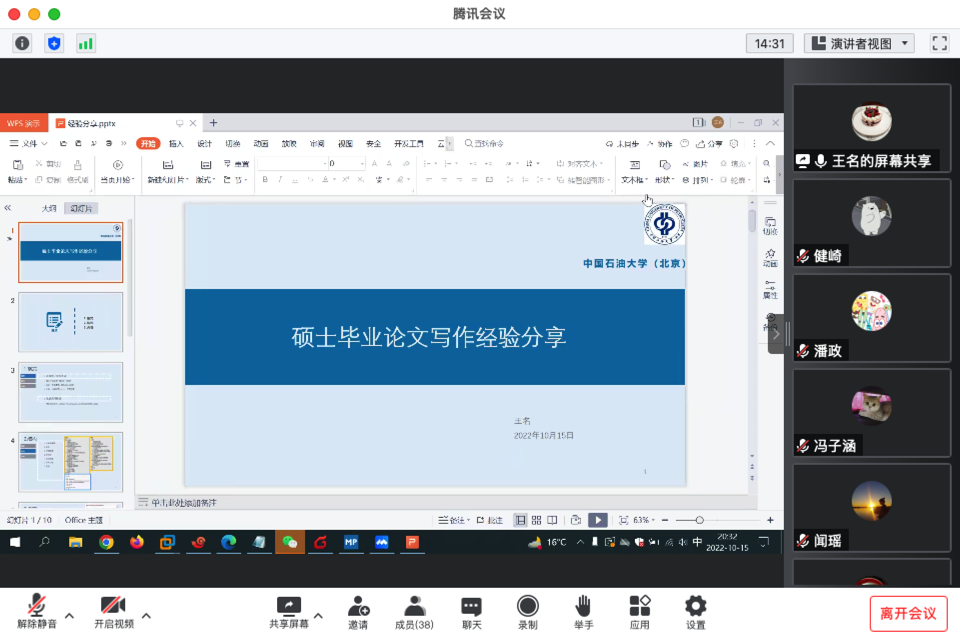Viewport: 960px width, 640px height.
Task: Toggle bold formatting in the ribbon
Action: pos(265,178)
